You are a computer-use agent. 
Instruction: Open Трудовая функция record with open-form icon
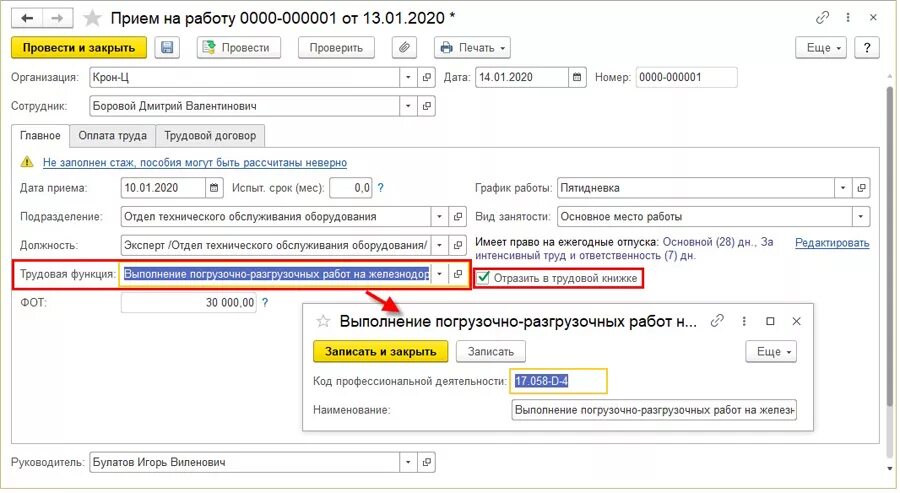click(x=457, y=274)
